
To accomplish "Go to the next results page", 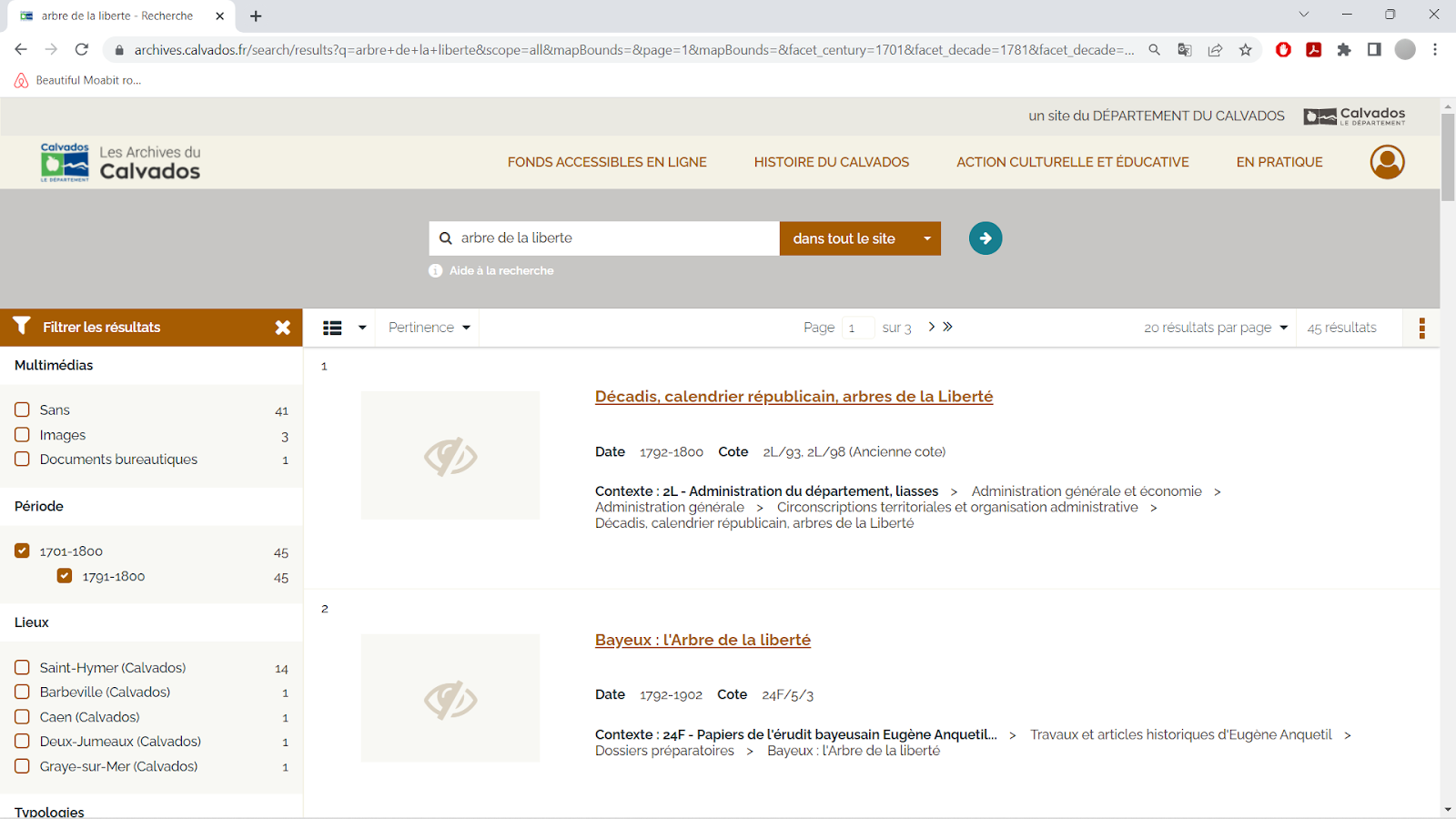I will 931,327.
